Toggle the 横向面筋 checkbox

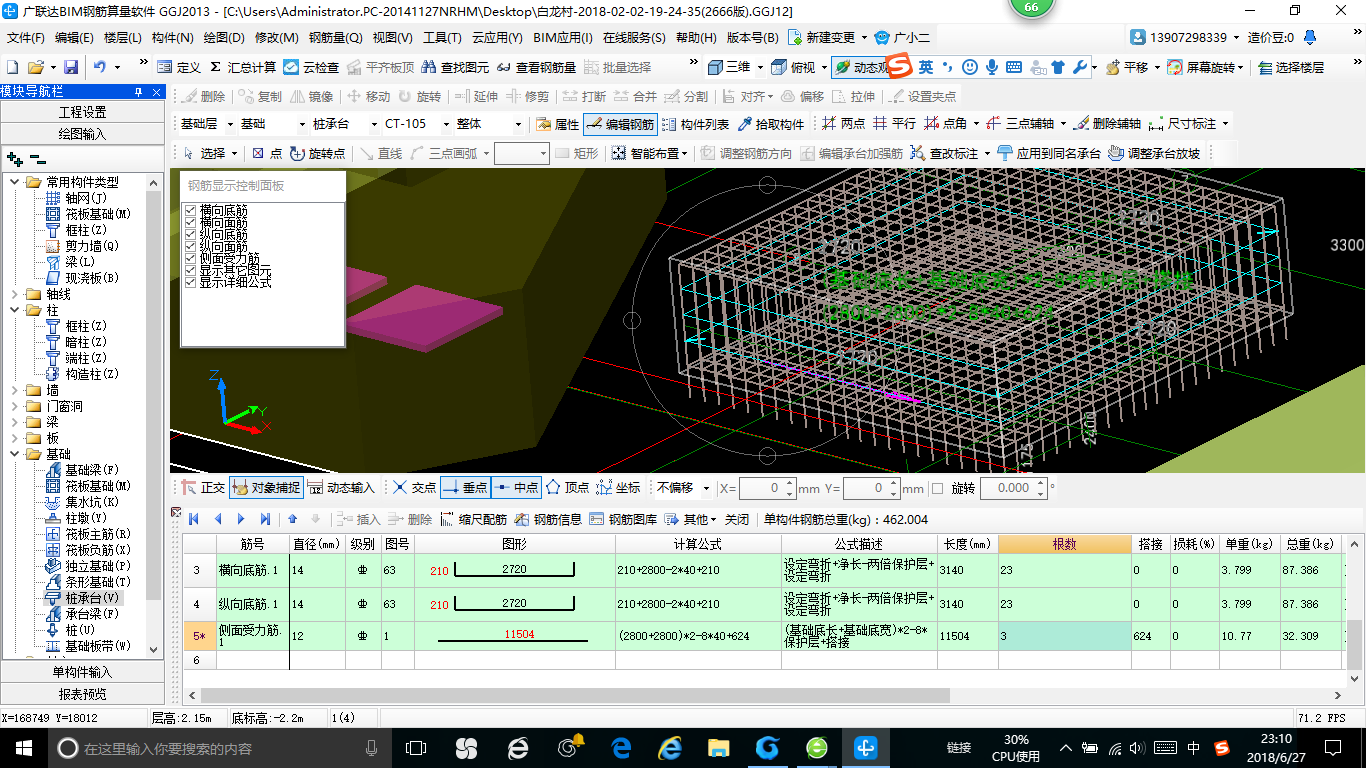[191, 223]
